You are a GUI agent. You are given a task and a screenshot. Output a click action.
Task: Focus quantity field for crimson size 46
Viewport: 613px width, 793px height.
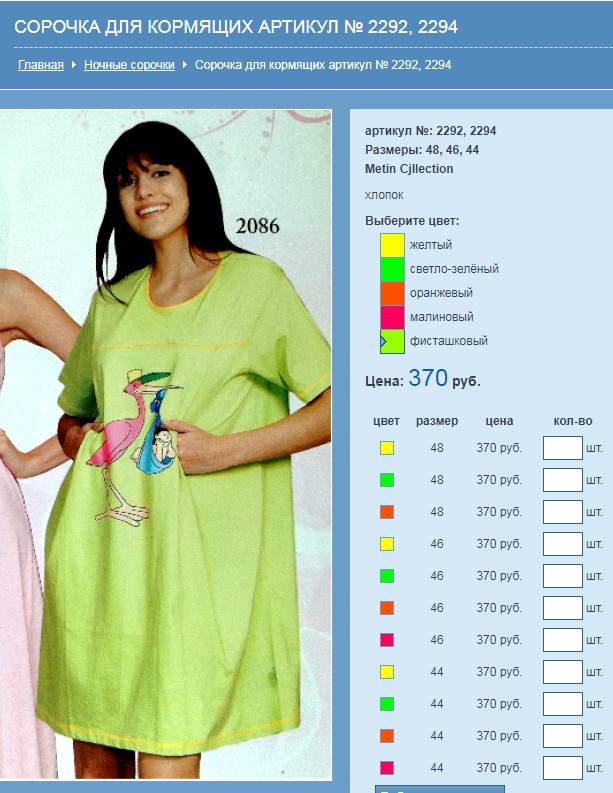point(563,640)
